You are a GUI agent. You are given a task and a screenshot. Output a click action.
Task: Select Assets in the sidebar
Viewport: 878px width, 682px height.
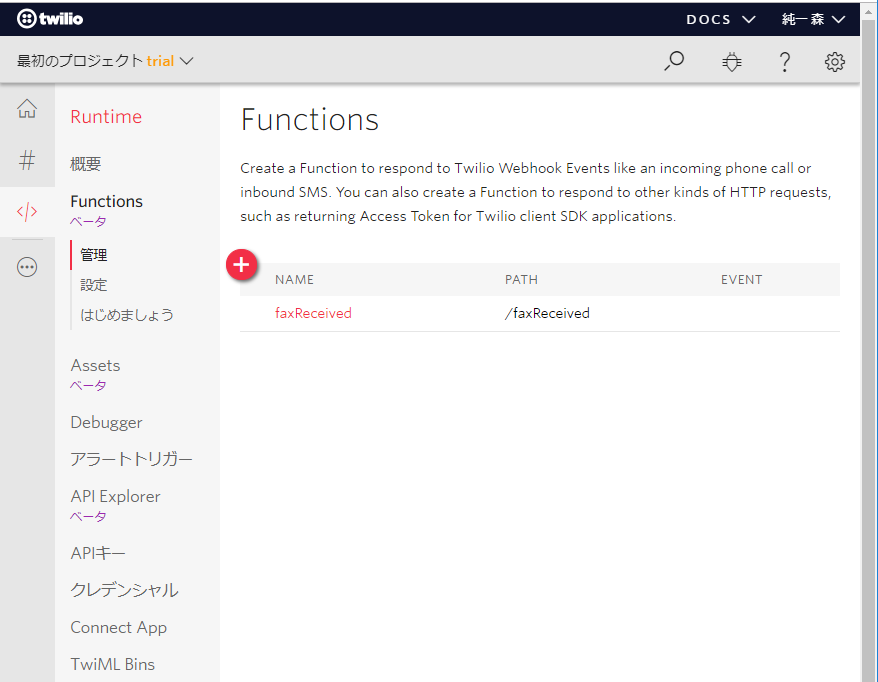point(95,365)
